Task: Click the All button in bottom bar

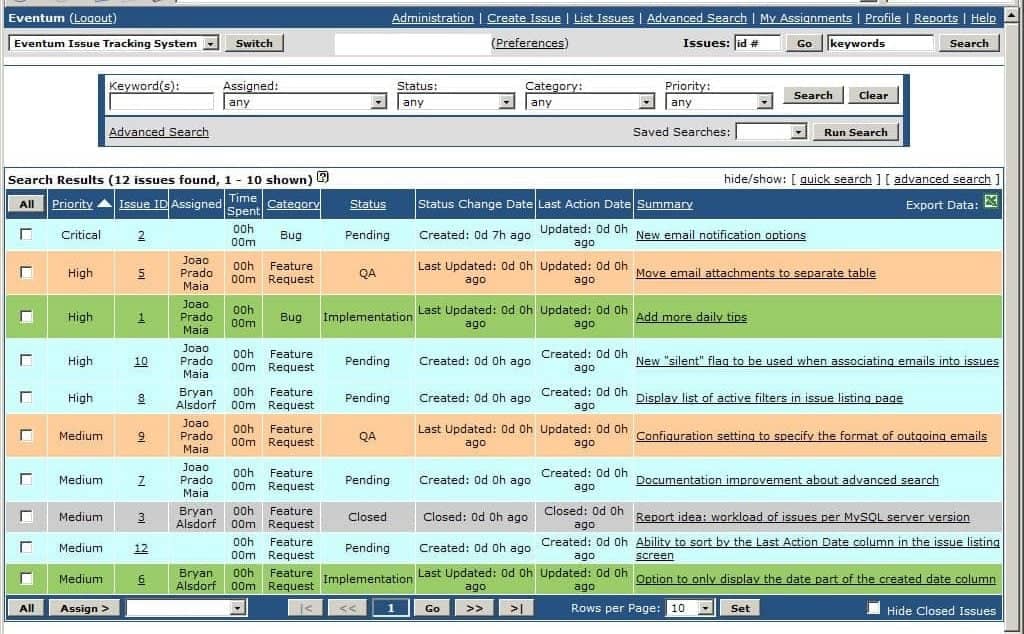Action: 26,608
